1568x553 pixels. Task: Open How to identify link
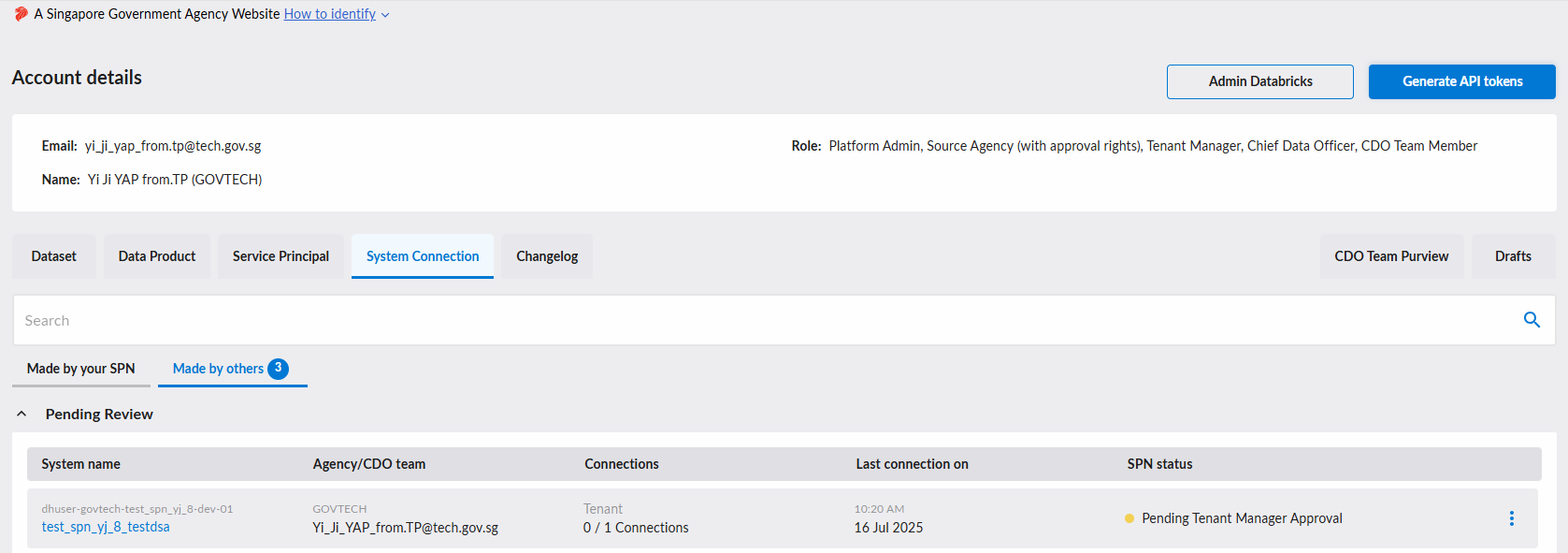click(330, 14)
